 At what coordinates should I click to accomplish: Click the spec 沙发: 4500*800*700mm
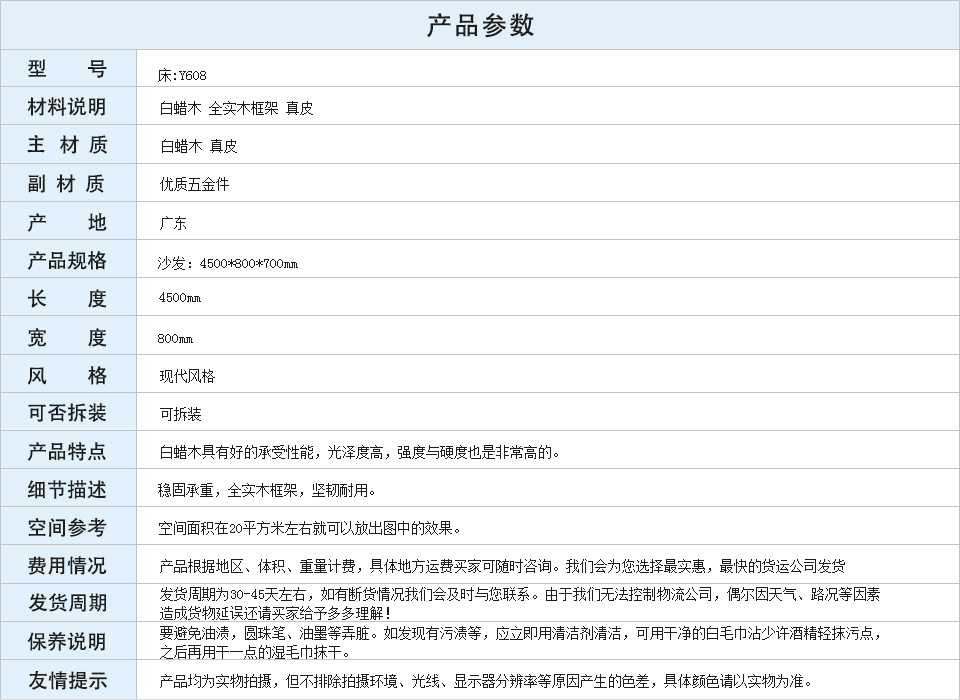click(x=227, y=263)
